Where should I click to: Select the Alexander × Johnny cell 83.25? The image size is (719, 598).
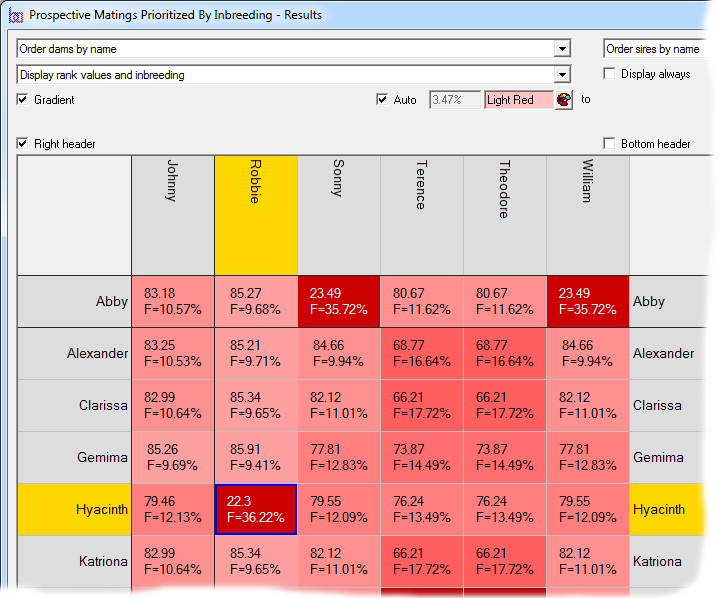[173, 354]
